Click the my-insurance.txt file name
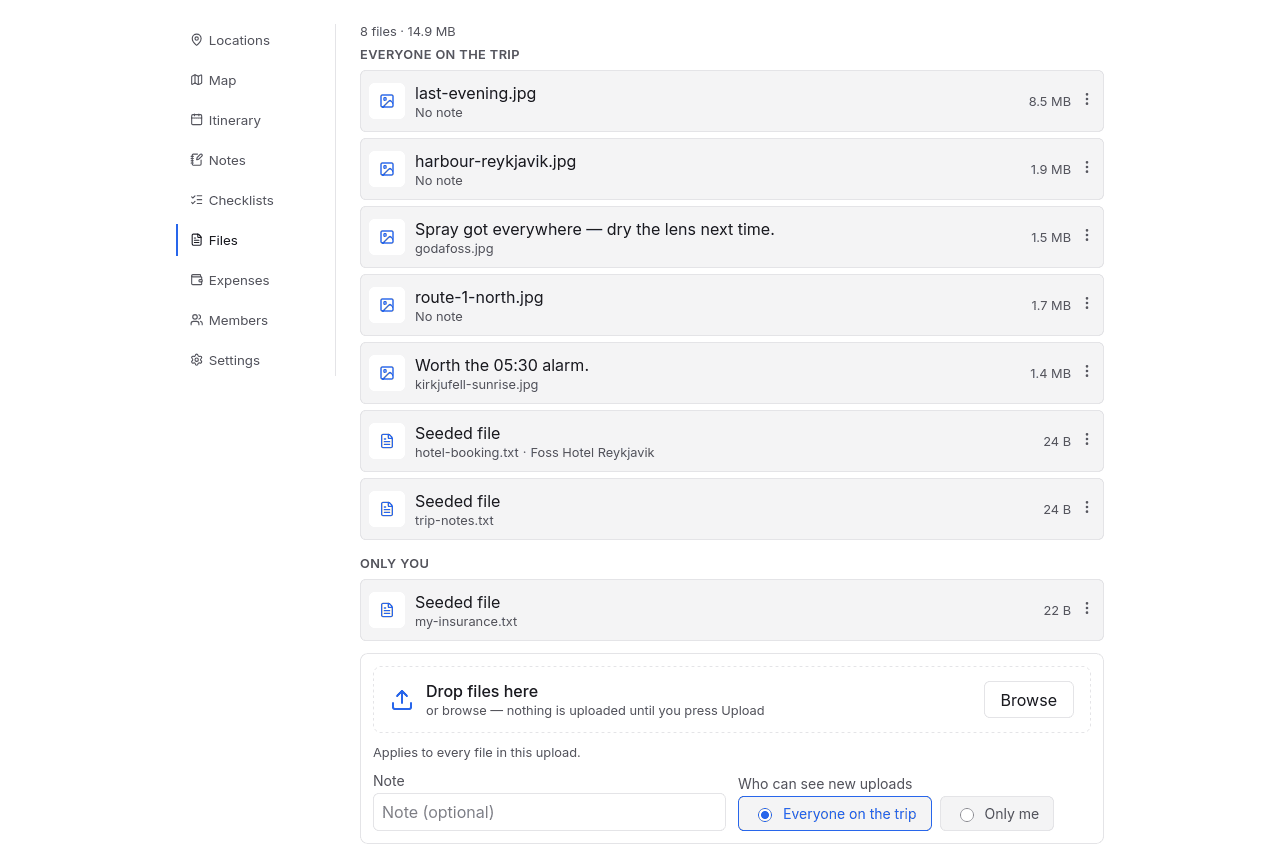The image size is (1280, 860). [x=466, y=622]
